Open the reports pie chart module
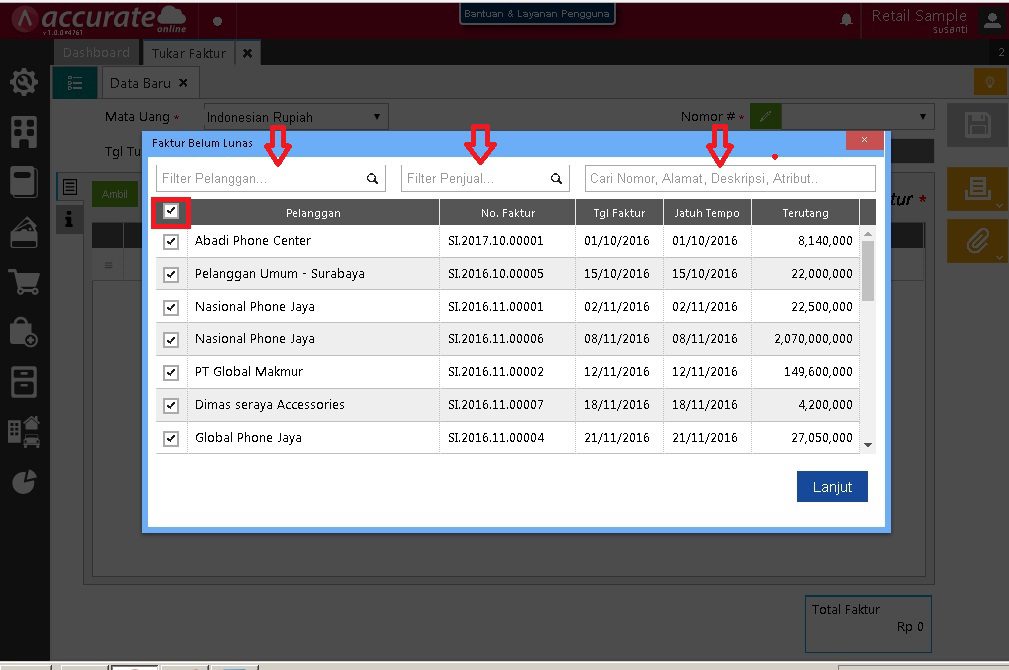The height and width of the screenshot is (670, 1009). click(24, 481)
